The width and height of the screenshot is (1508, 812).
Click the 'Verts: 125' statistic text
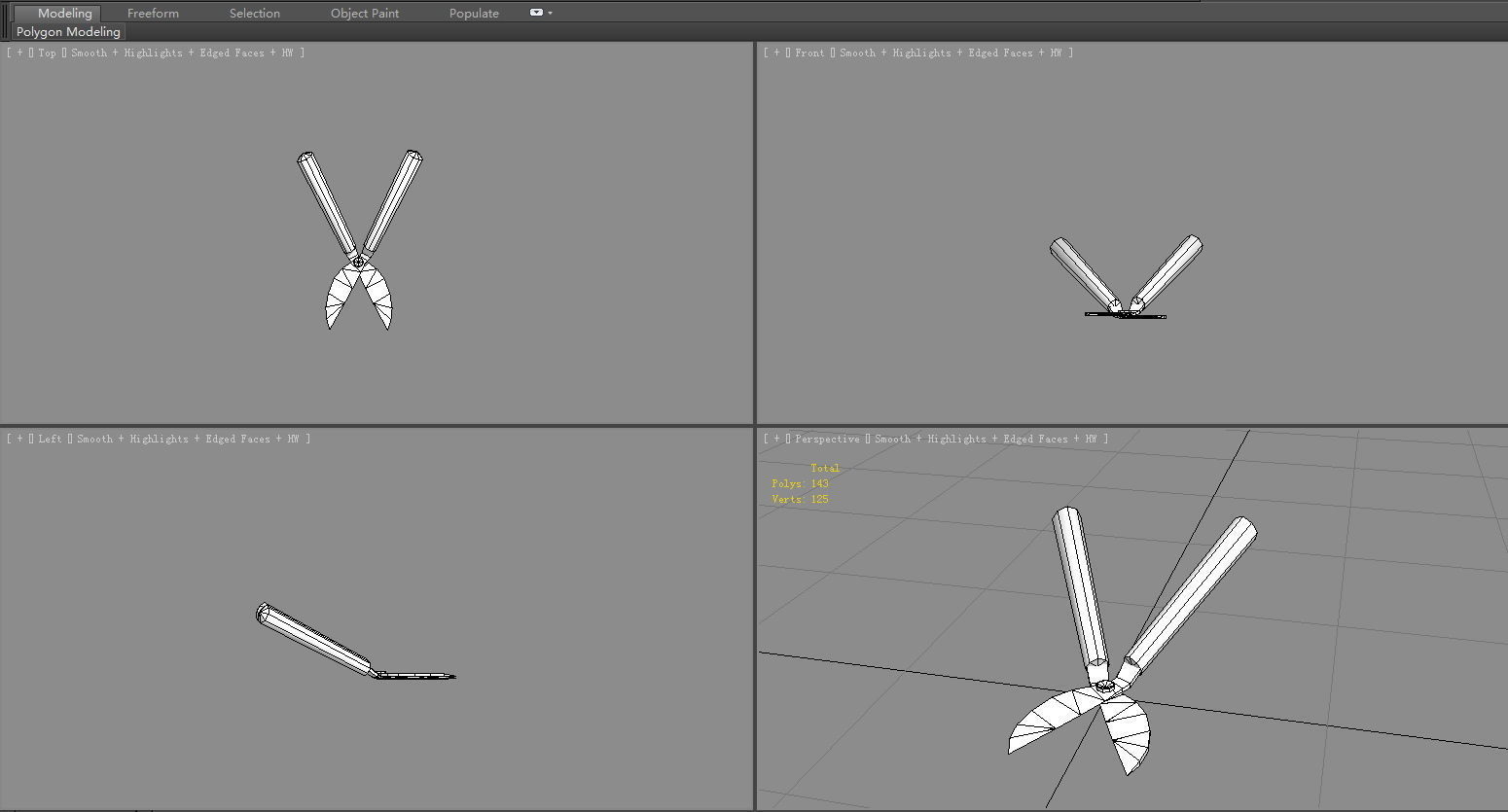(x=800, y=499)
